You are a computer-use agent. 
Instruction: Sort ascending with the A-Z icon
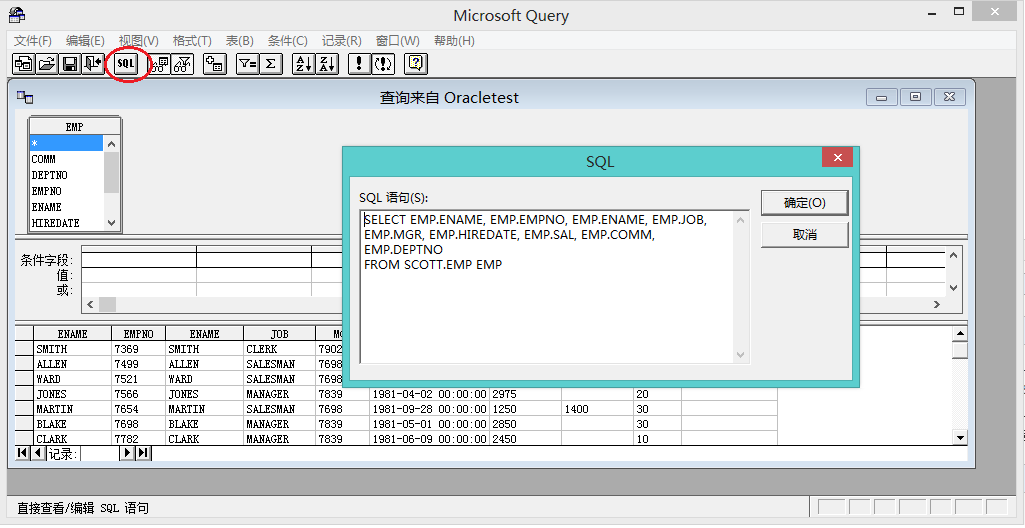pos(303,64)
